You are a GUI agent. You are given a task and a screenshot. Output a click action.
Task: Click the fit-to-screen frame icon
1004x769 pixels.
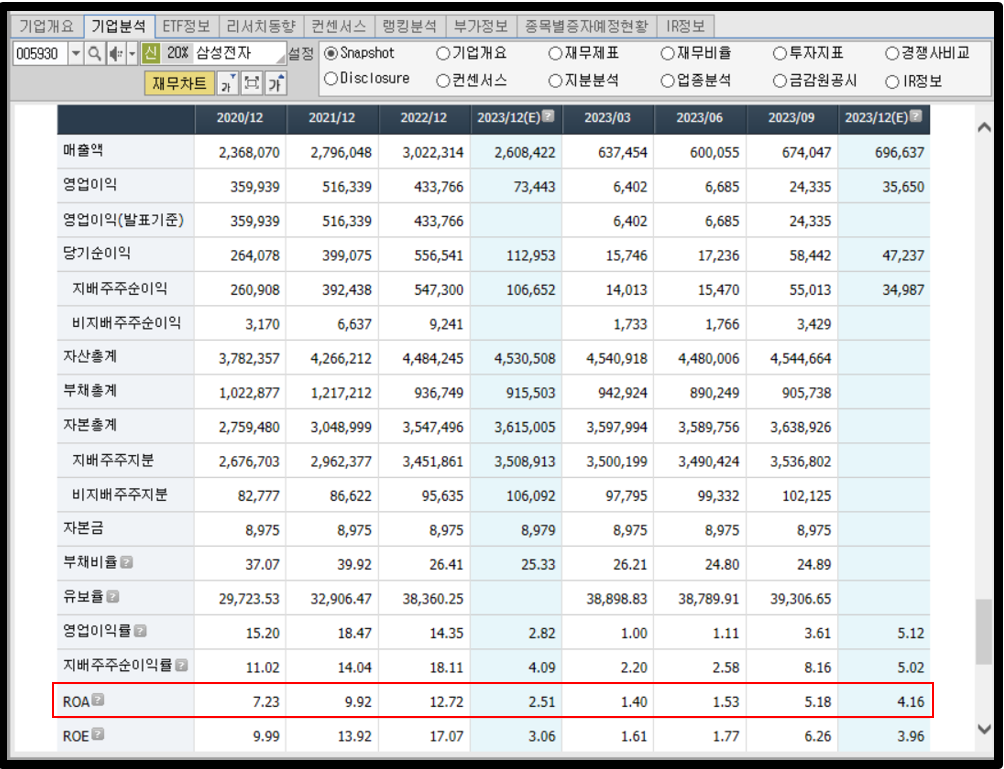[252, 83]
